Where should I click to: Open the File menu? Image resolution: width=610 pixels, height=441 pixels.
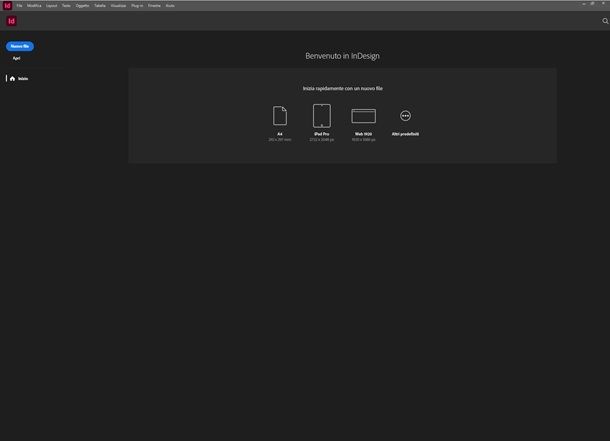pyautogui.click(x=19, y=5)
